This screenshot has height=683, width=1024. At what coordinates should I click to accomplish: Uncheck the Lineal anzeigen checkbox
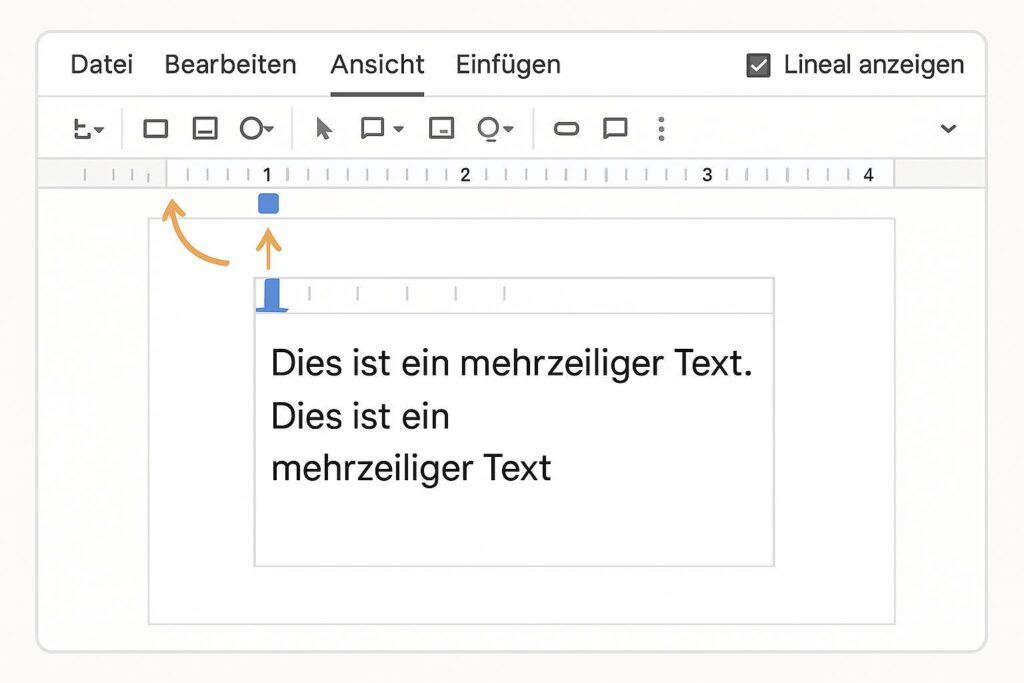759,66
